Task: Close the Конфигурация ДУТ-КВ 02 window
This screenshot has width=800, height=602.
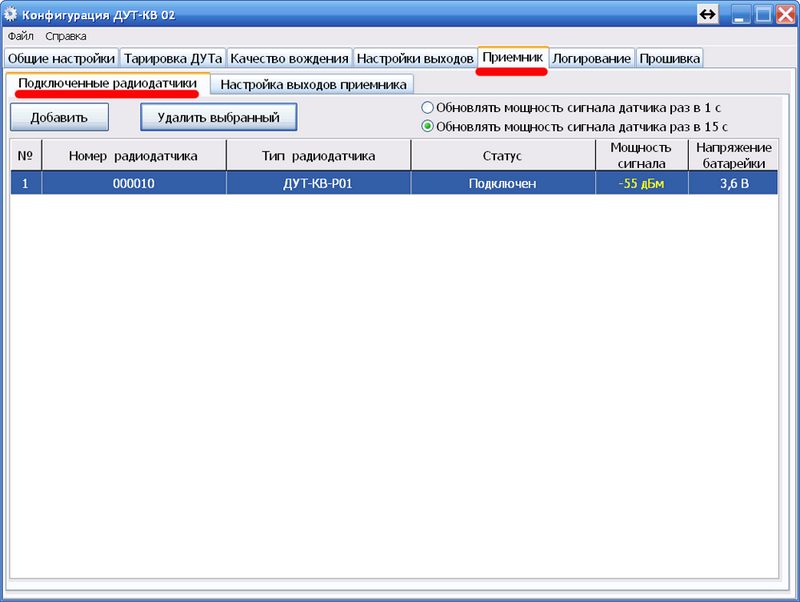Action: pos(785,14)
